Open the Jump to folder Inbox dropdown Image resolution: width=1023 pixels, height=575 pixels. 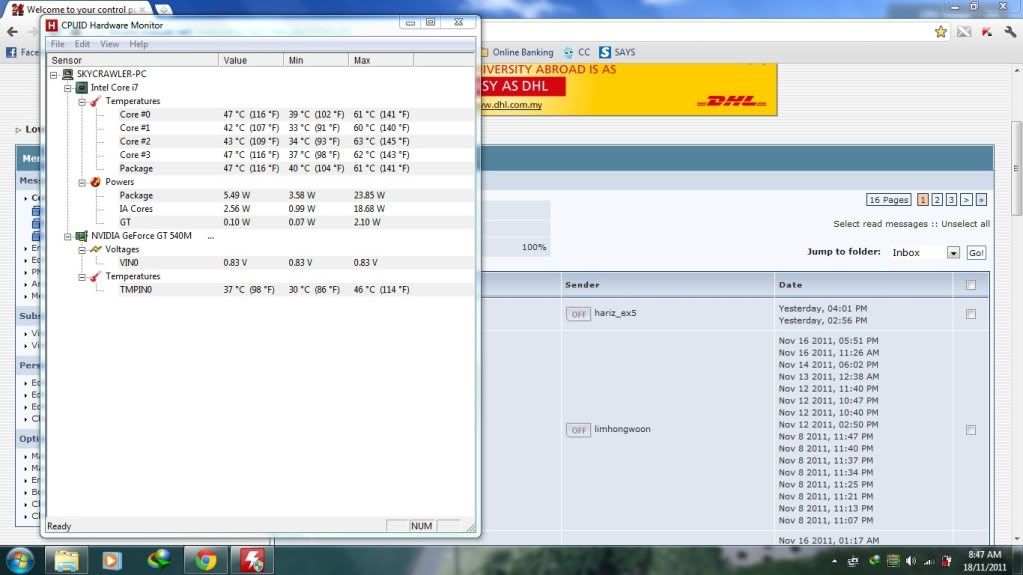coord(953,253)
